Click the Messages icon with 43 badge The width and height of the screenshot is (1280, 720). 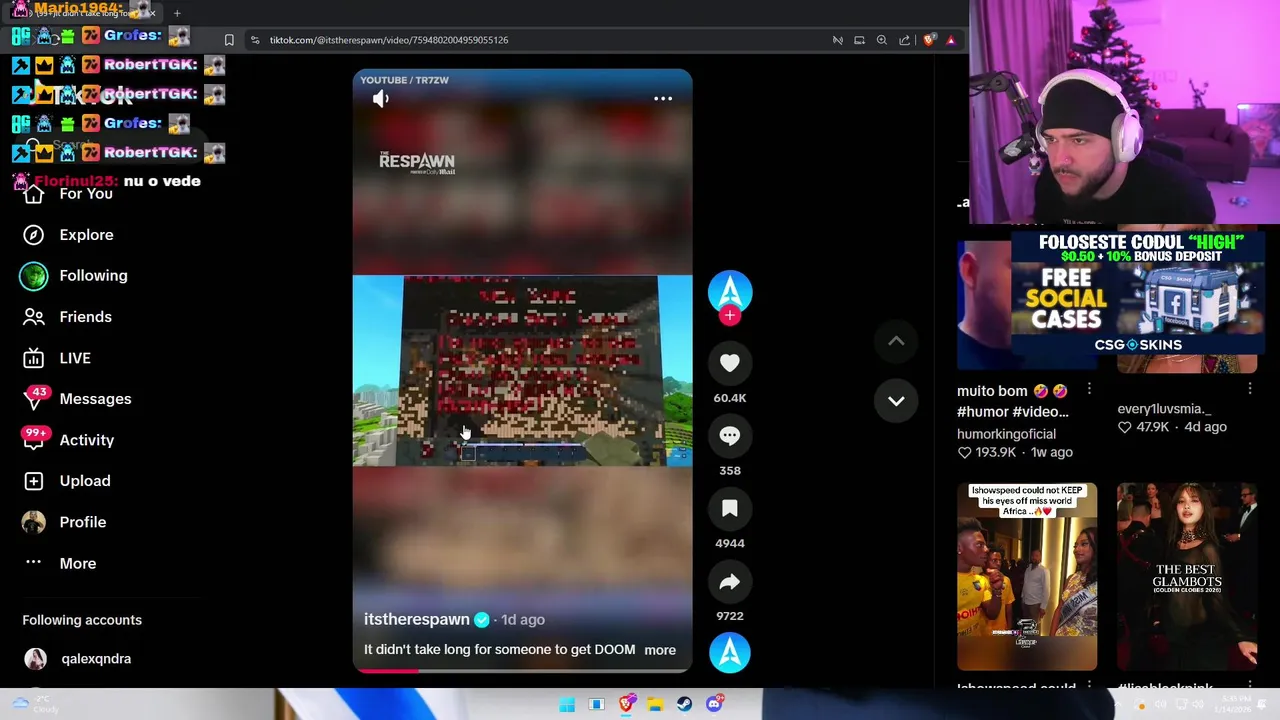pyautogui.click(x=33, y=399)
